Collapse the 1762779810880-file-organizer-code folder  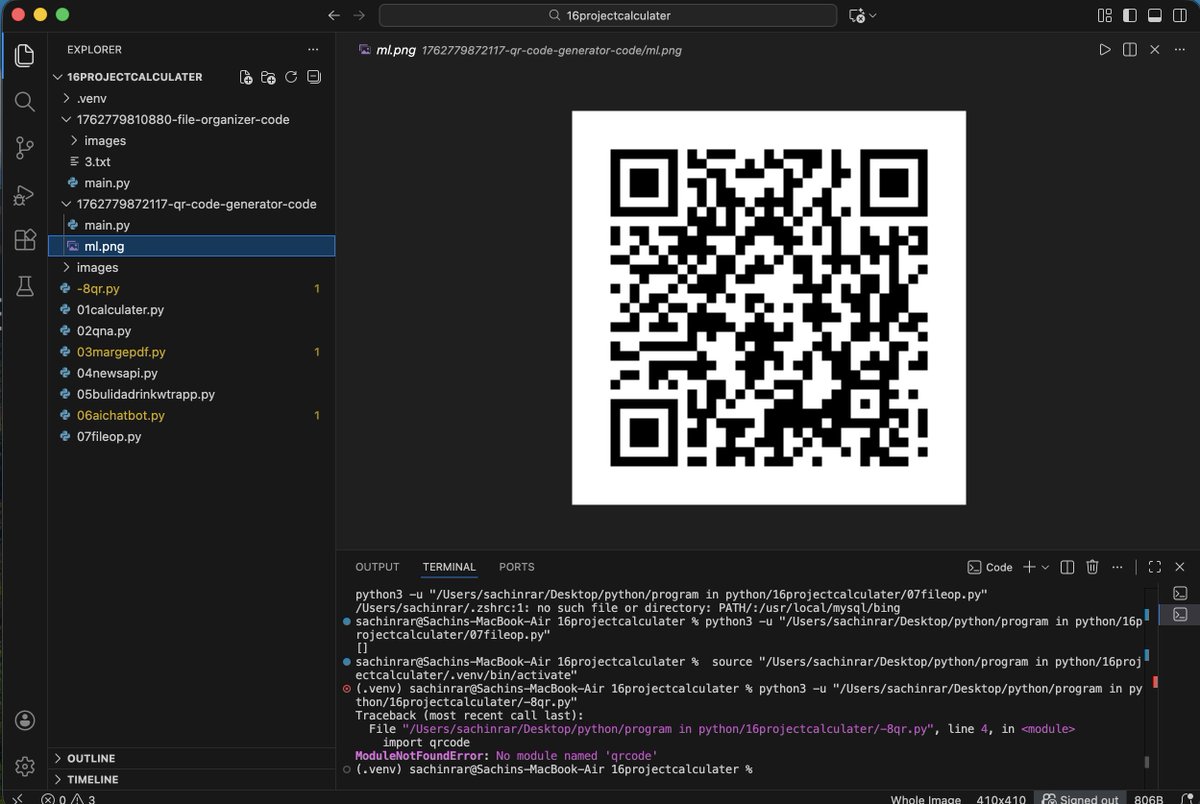click(67, 119)
